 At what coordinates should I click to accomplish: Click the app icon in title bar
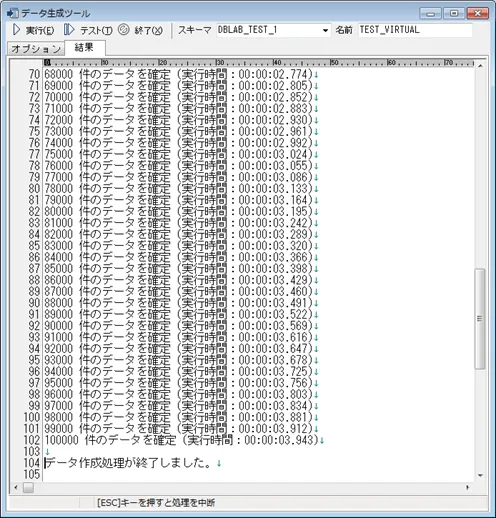(12, 13)
